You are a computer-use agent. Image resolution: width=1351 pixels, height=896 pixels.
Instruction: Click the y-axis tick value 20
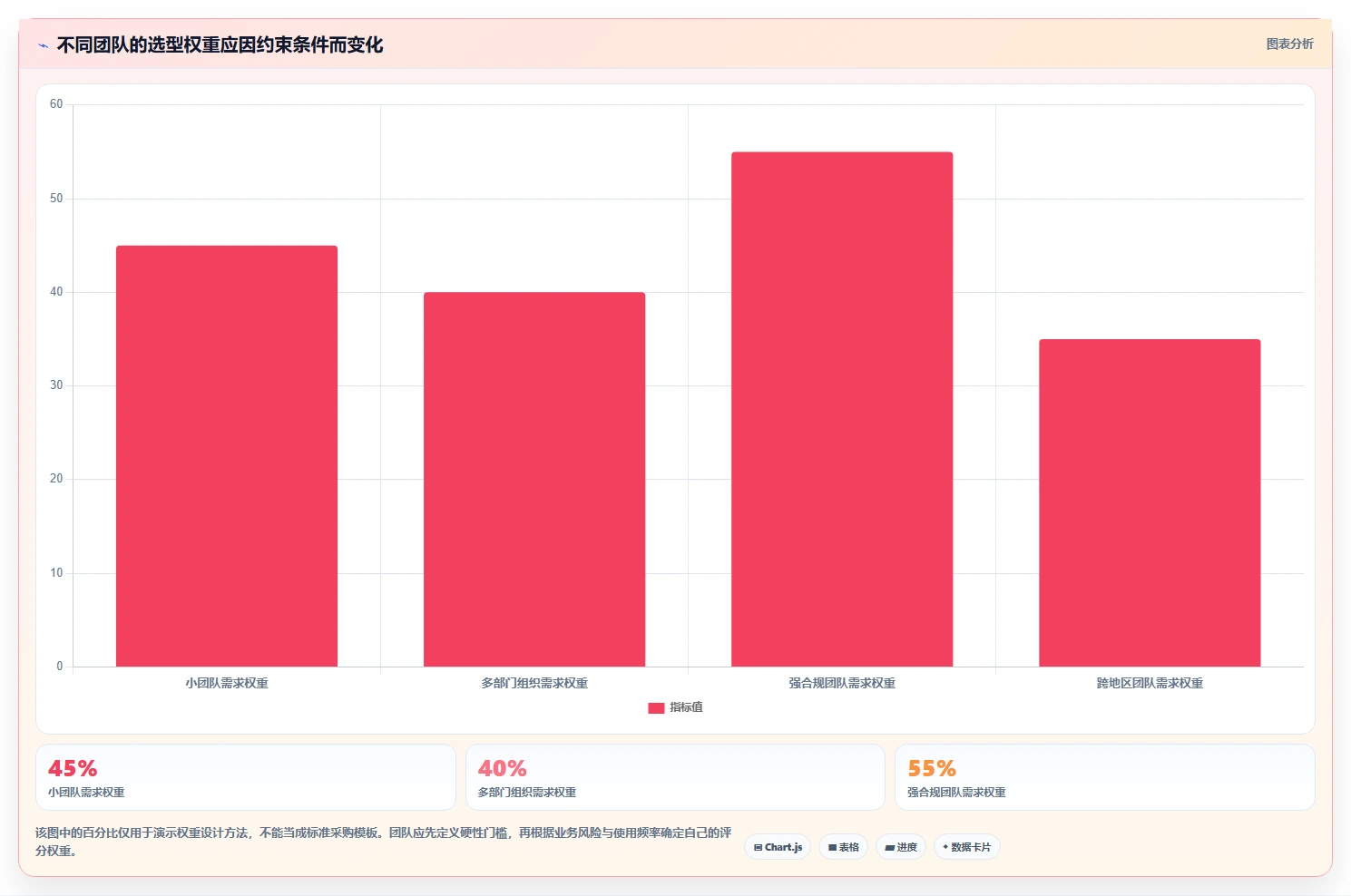56,479
